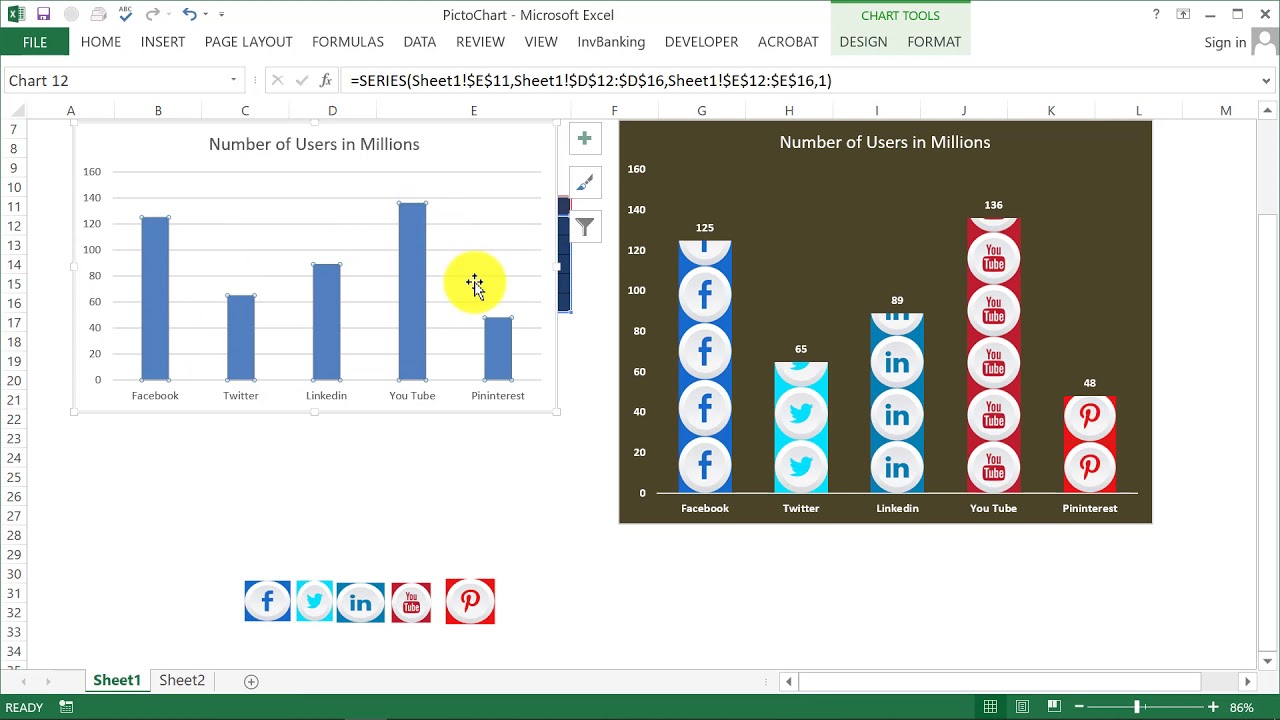Click the Insert Function fx icon
Screen dimensions: 1280x720
coord(326,80)
